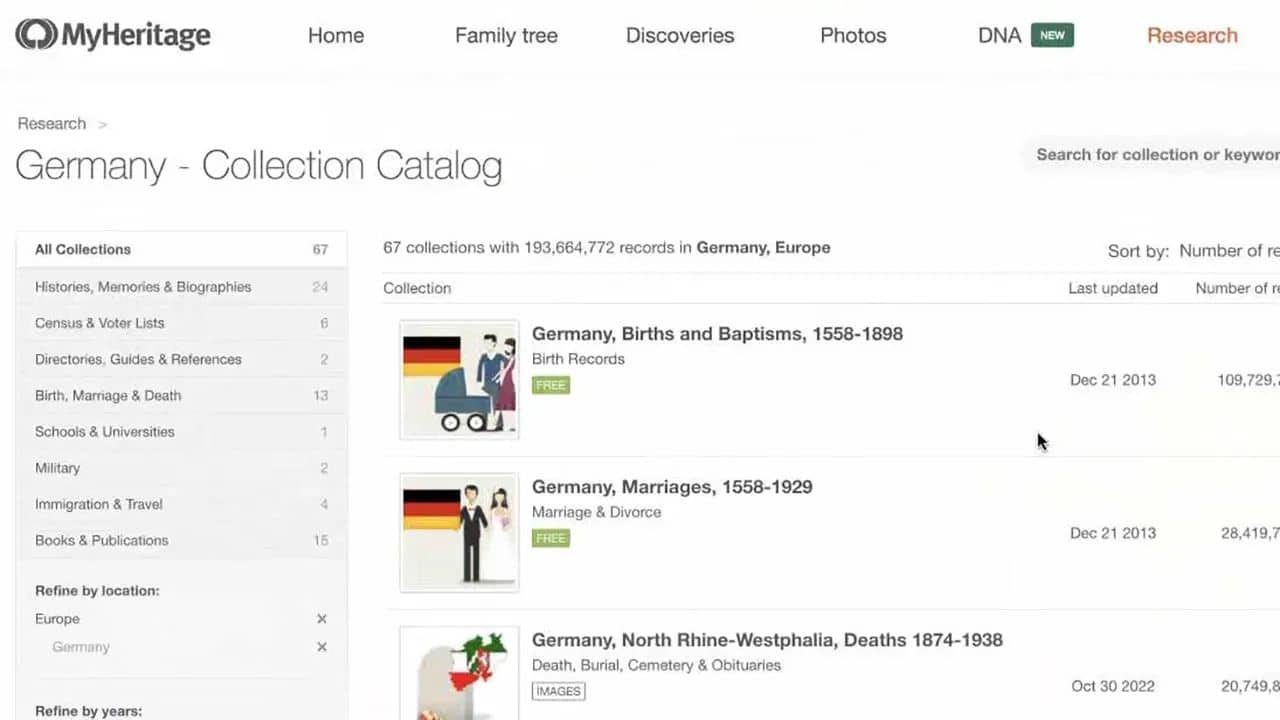Click the FREE badge on Births and Baptisms

pyautogui.click(x=550, y=385)
